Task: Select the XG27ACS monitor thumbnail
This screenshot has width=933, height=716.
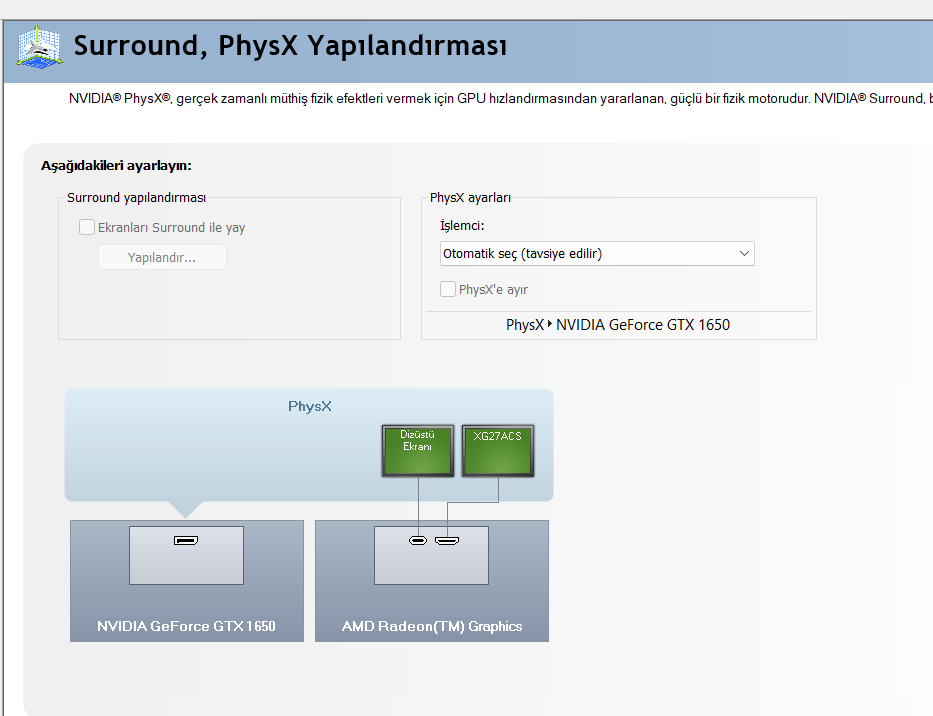Action: [x=497, y=451]
